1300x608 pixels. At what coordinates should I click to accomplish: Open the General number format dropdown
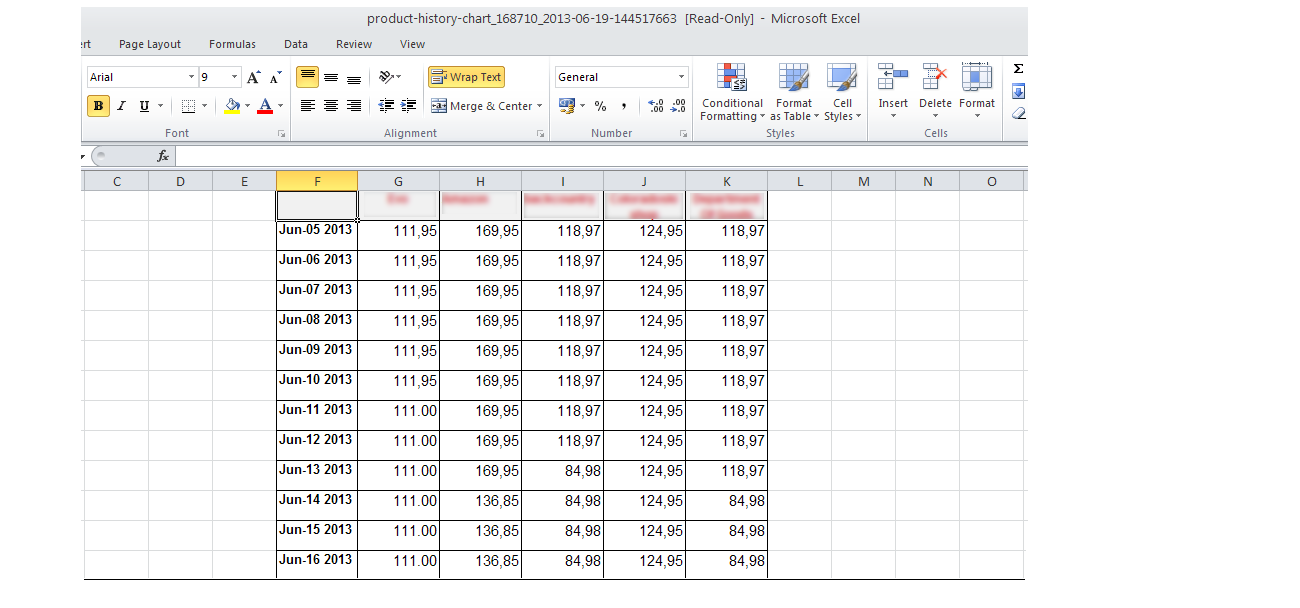682,77
